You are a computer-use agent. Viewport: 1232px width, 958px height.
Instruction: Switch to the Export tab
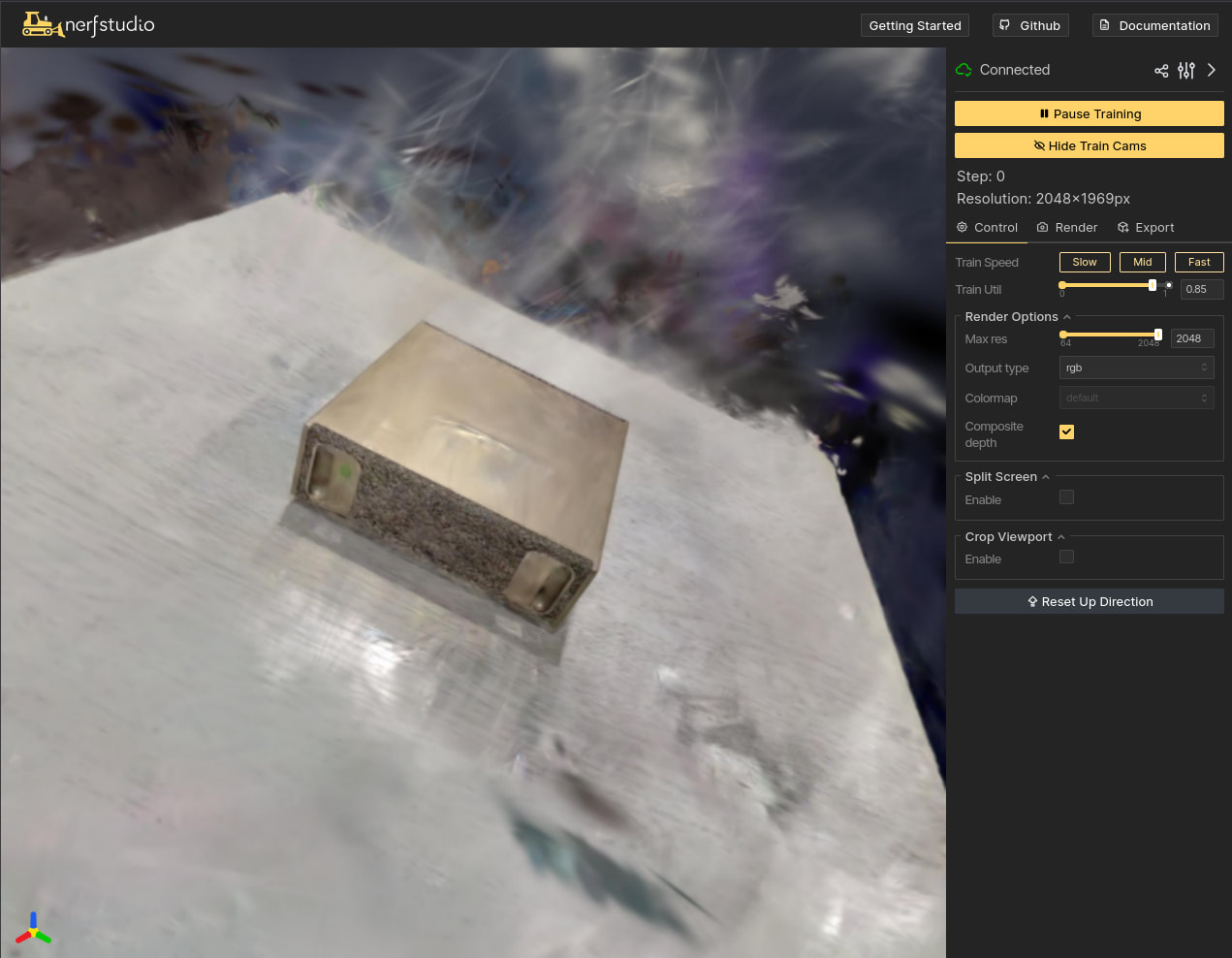point(1146,227)
